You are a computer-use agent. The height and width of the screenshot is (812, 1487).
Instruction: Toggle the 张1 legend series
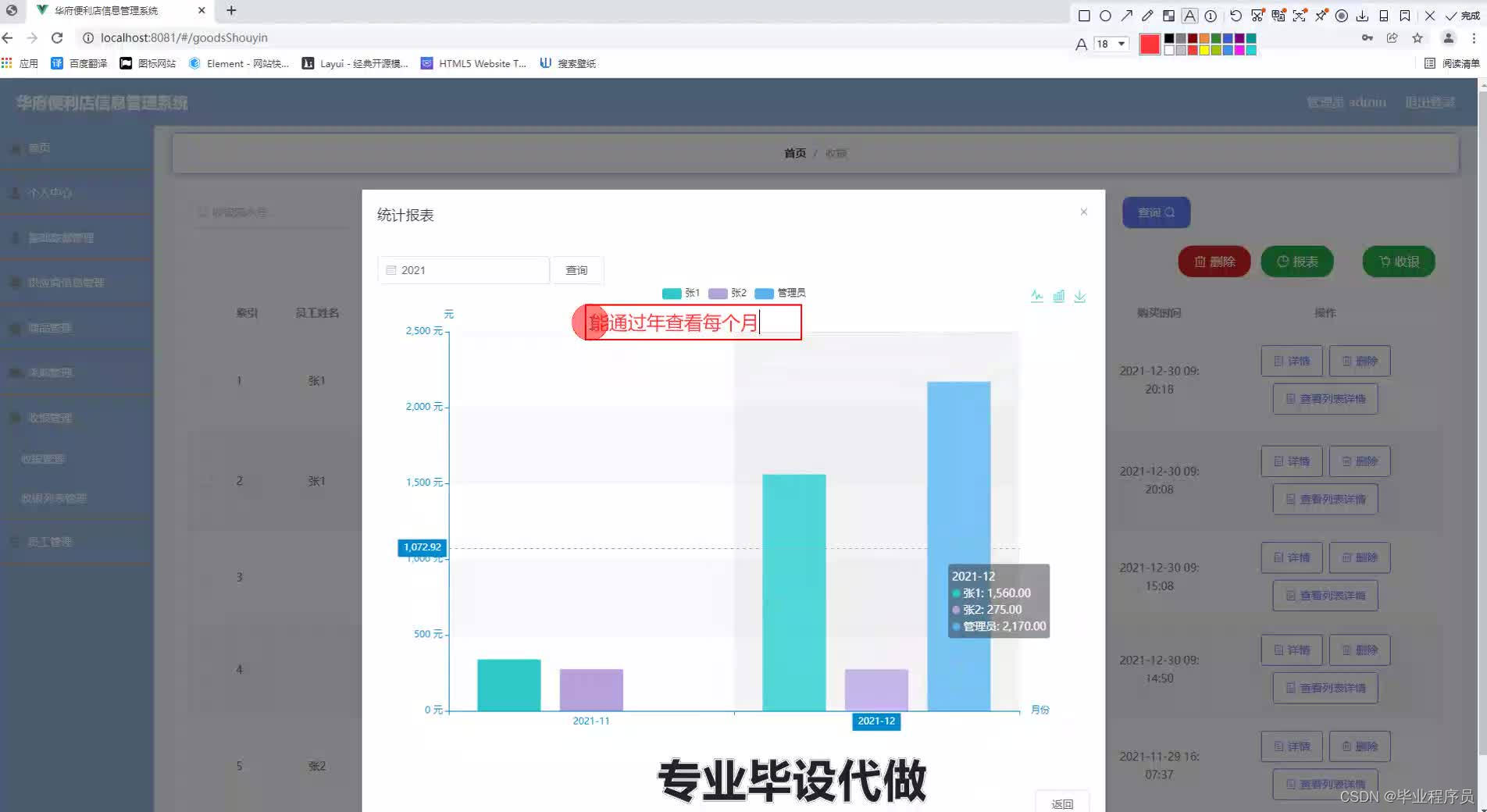681,293
